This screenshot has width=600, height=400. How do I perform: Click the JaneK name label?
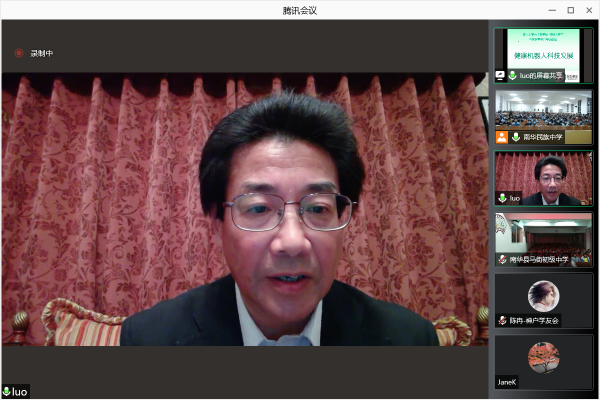pyautogui.click(x=508, y=382)
